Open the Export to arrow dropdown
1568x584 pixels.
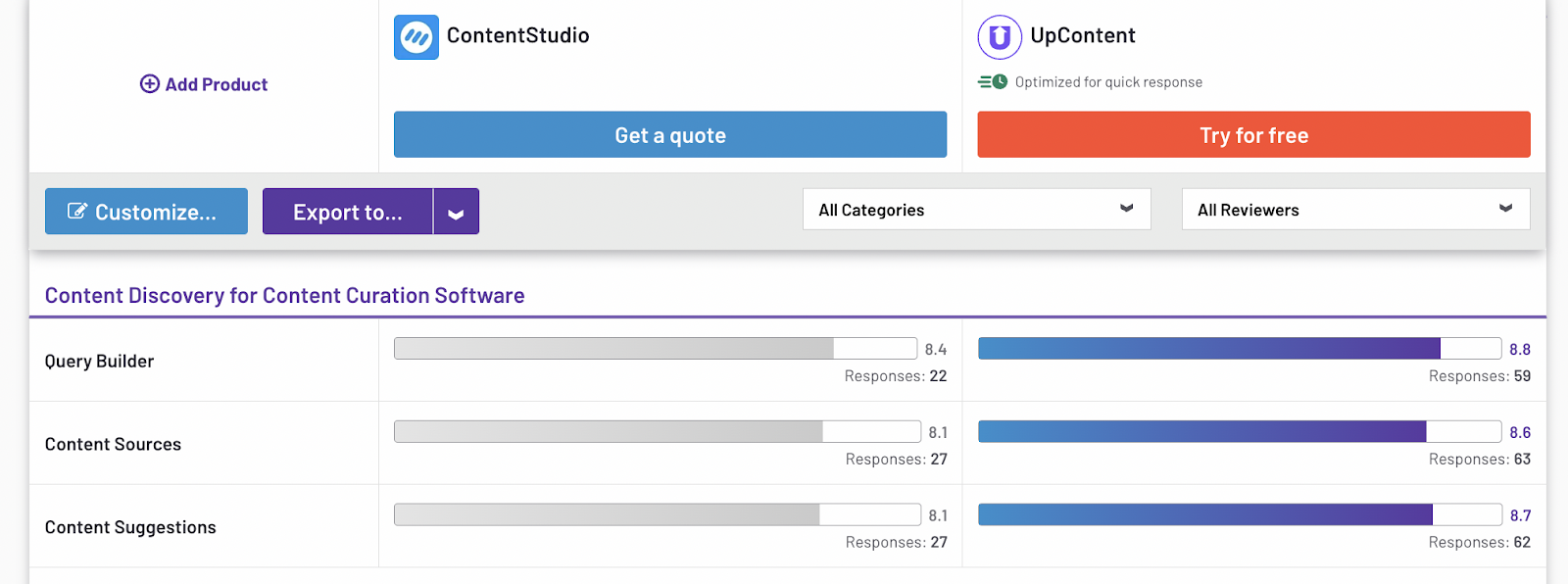point(456,213)
